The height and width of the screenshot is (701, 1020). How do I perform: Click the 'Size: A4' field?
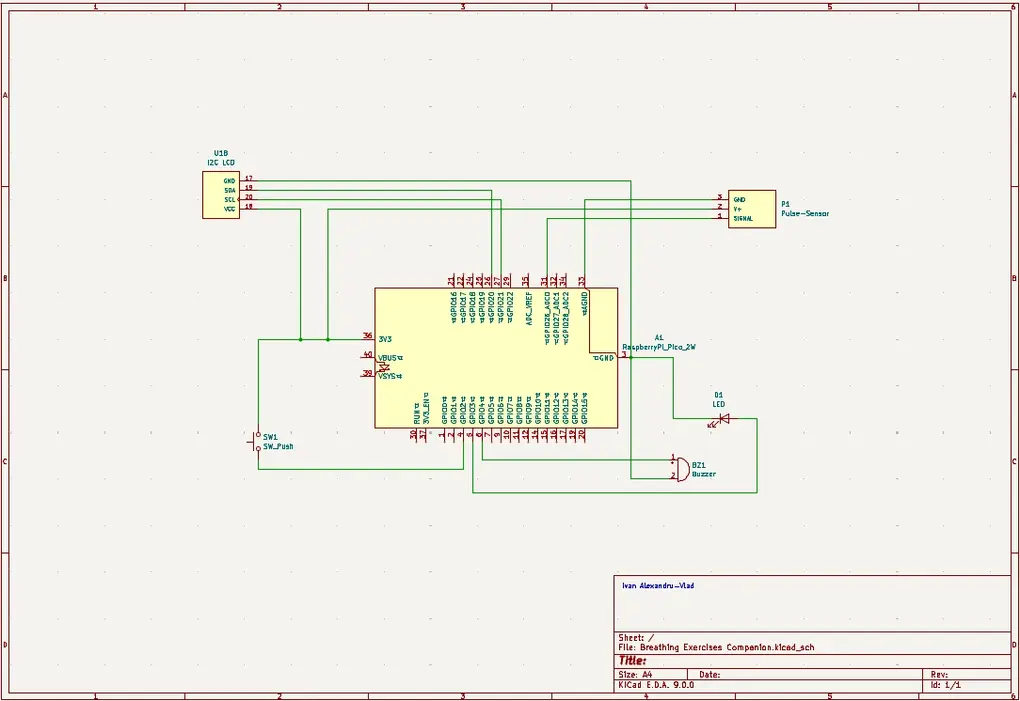tap(635, 675)
